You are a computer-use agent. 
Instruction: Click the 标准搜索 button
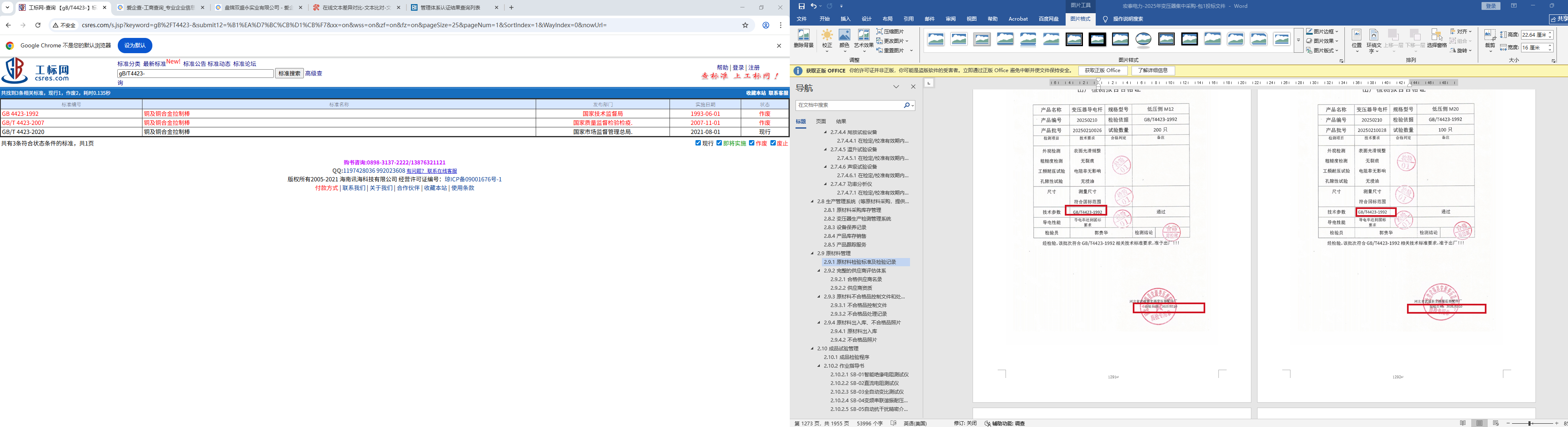click(289, 73)
